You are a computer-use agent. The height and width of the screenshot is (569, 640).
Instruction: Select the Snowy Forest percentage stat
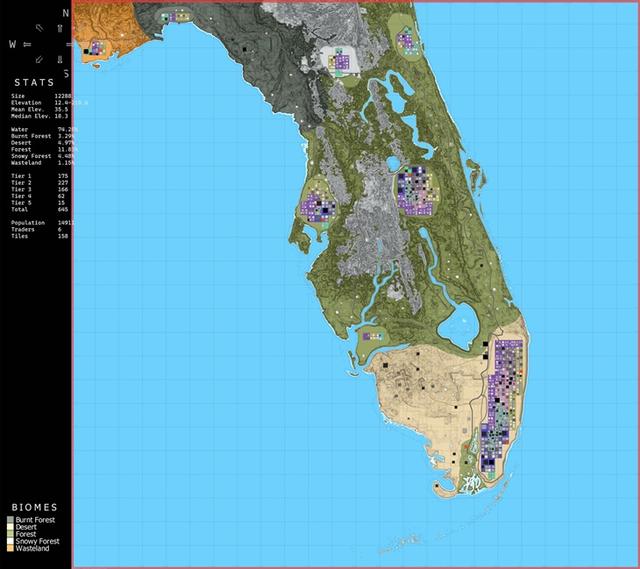pos(43,156)
